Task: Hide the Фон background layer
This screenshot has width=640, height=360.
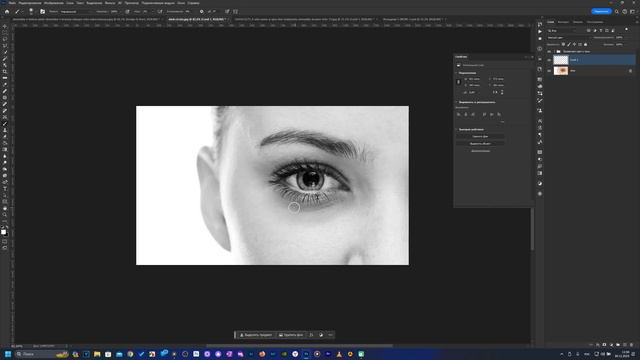Action: [549, 71]
